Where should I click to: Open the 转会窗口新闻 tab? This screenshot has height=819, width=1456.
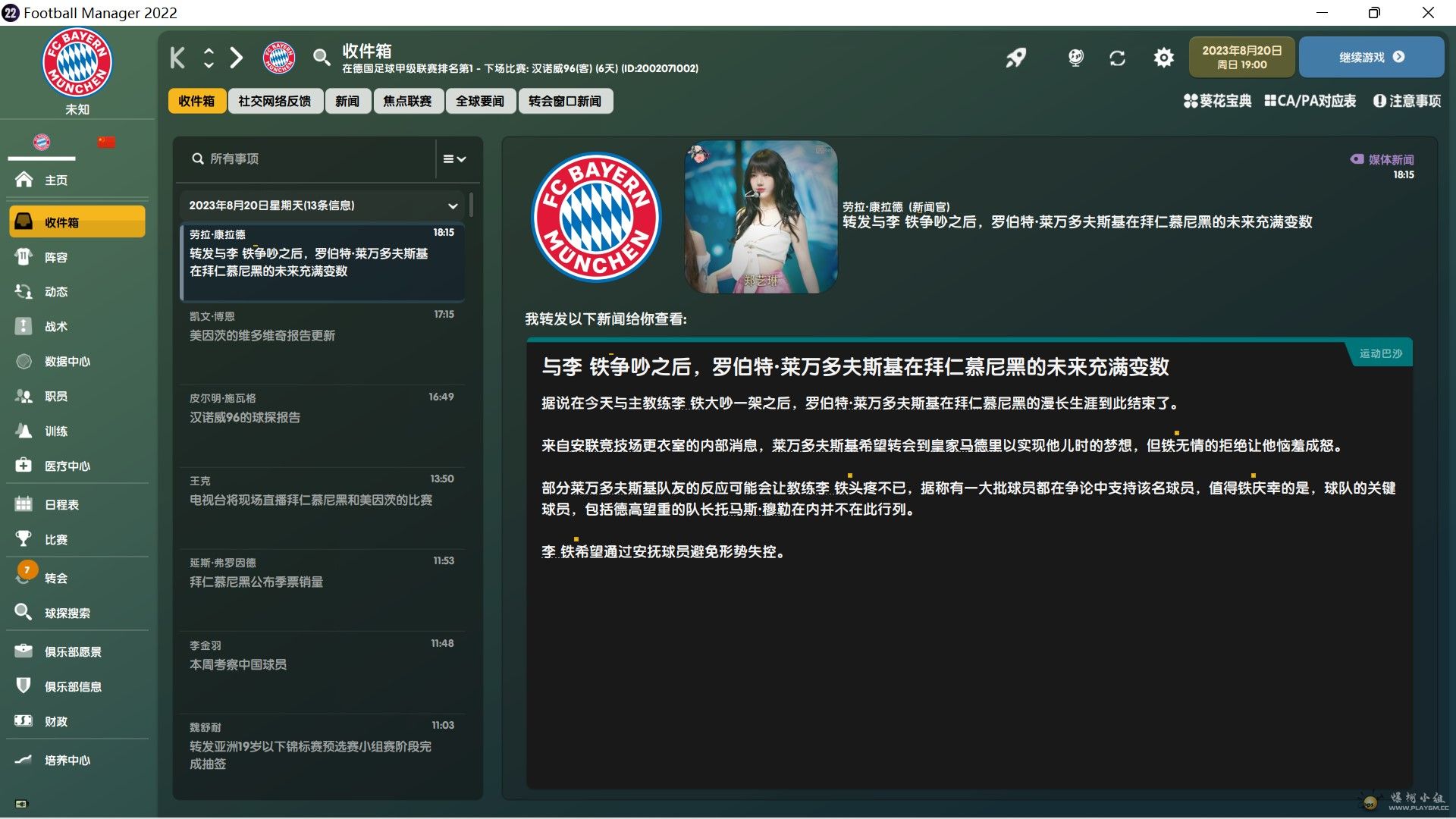pos(565,101)
